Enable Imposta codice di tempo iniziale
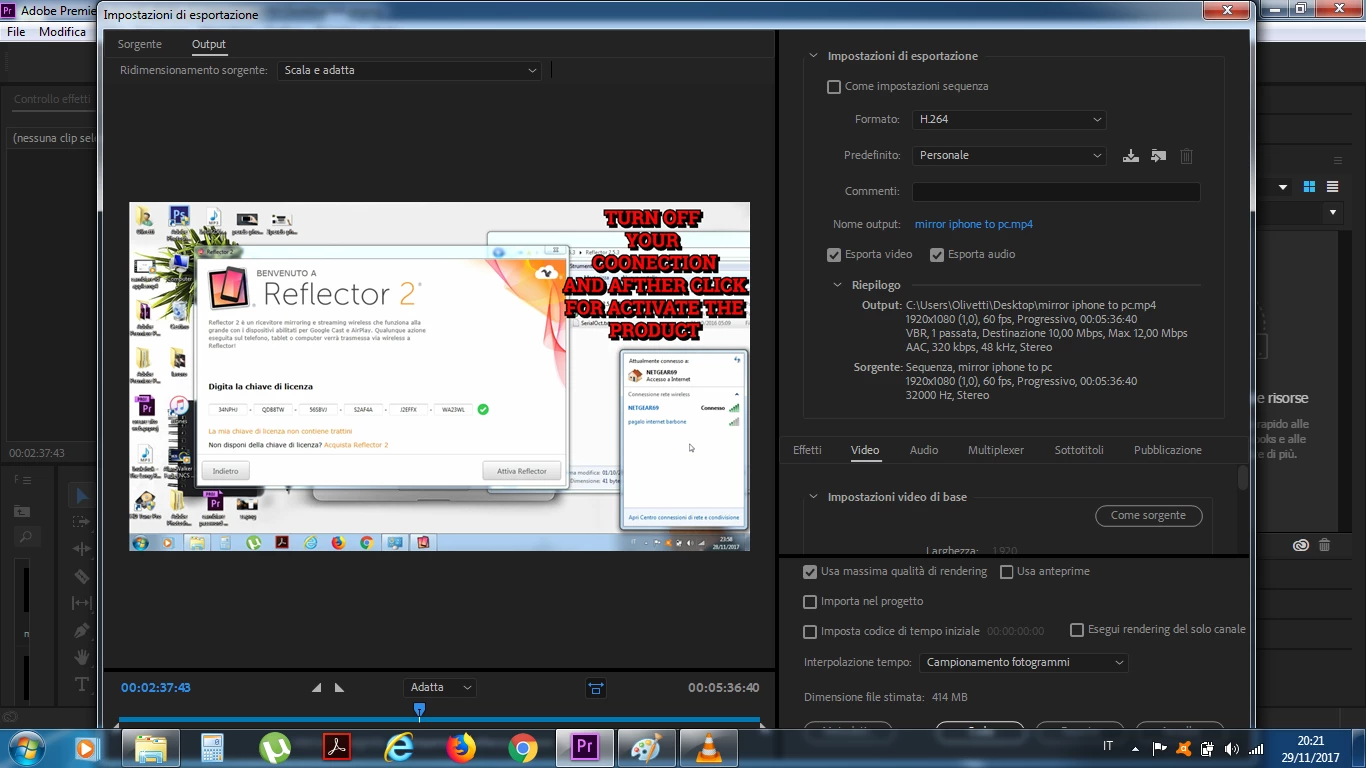This screenshot has width=1366, height=768. [x=810, y=632]
